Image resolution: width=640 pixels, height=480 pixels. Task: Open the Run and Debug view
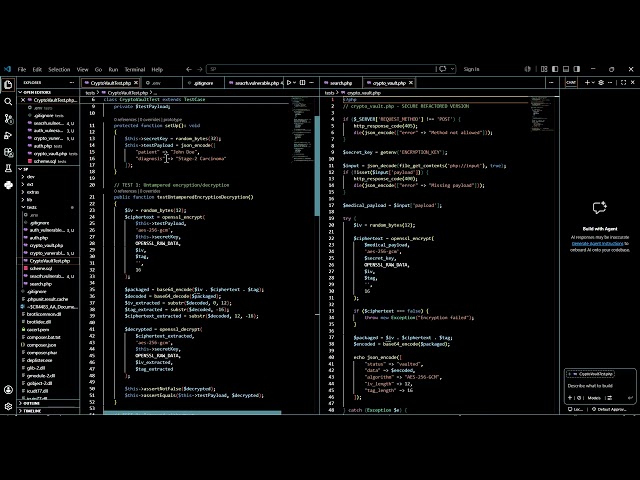[8, 136]
